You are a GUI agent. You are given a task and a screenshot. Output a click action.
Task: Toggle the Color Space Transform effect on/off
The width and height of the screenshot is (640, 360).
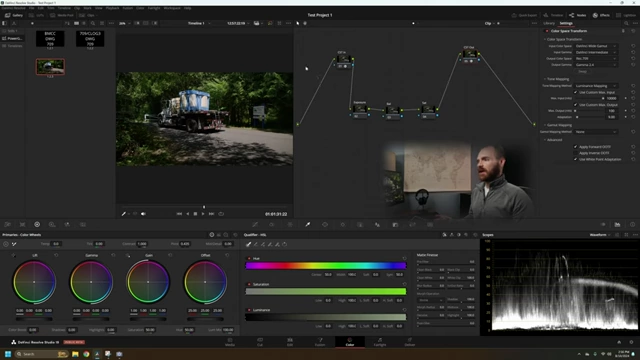pos(547,31)
